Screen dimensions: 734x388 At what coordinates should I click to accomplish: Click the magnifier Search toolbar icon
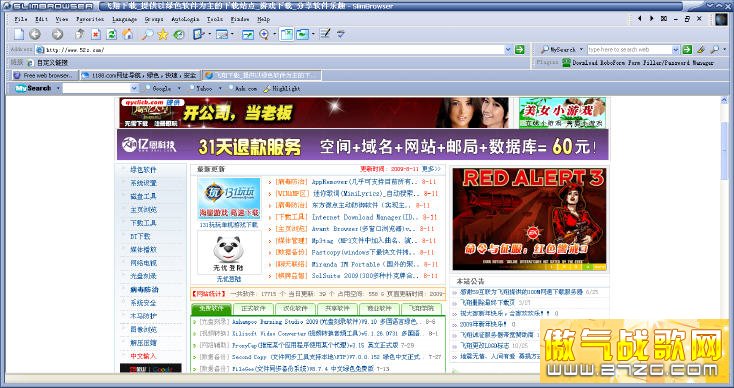point(147,34)
